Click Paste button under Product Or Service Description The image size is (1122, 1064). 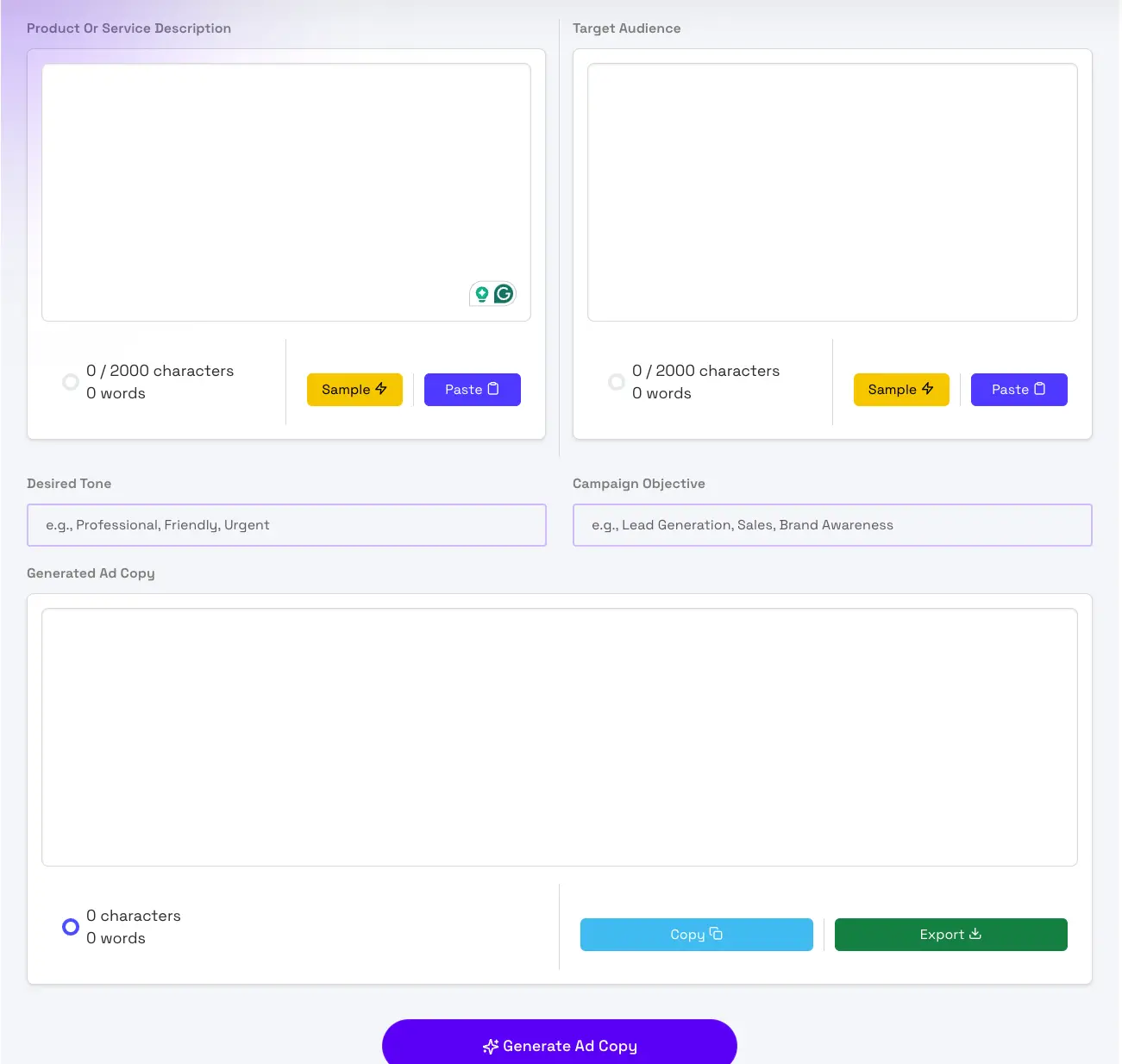473,390
